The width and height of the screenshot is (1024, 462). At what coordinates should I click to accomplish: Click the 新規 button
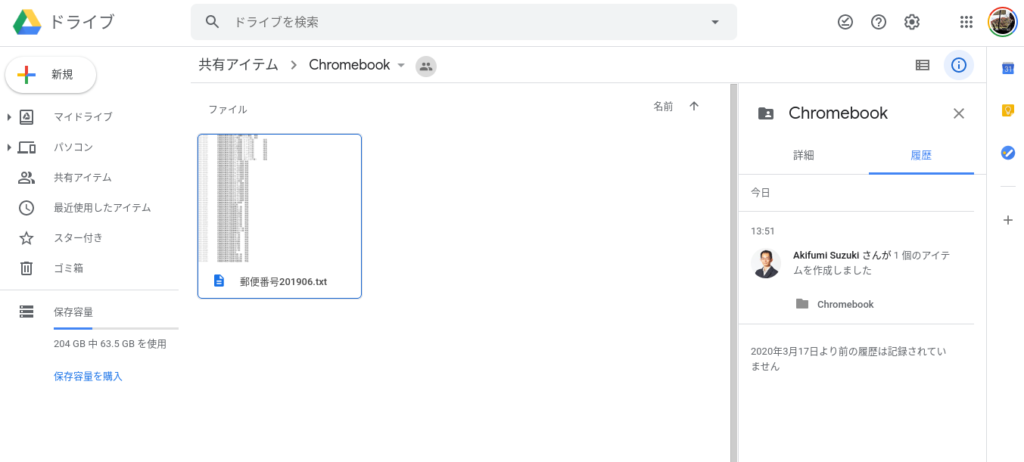tap(51, 74)
